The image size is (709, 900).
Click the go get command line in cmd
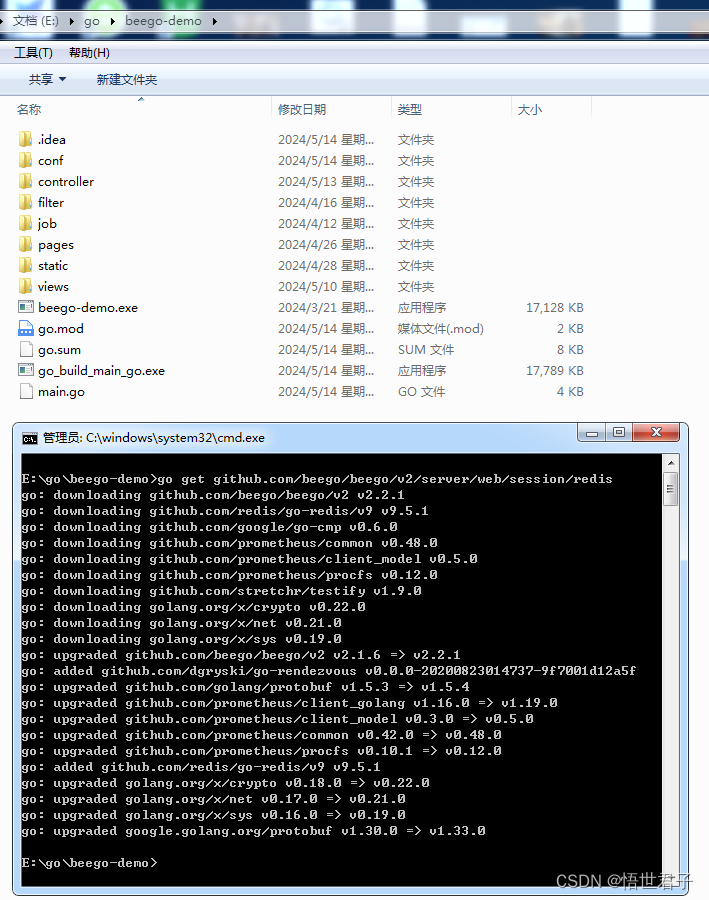317,479
